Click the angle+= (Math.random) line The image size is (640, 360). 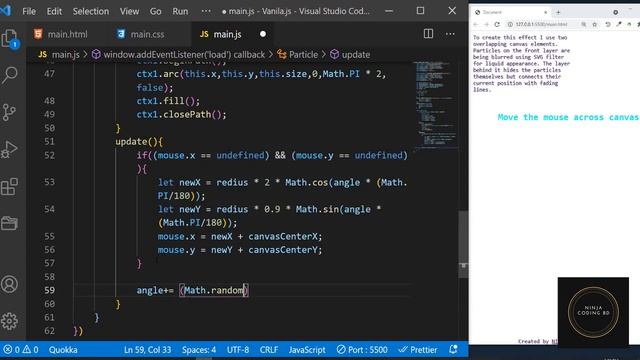192,290
